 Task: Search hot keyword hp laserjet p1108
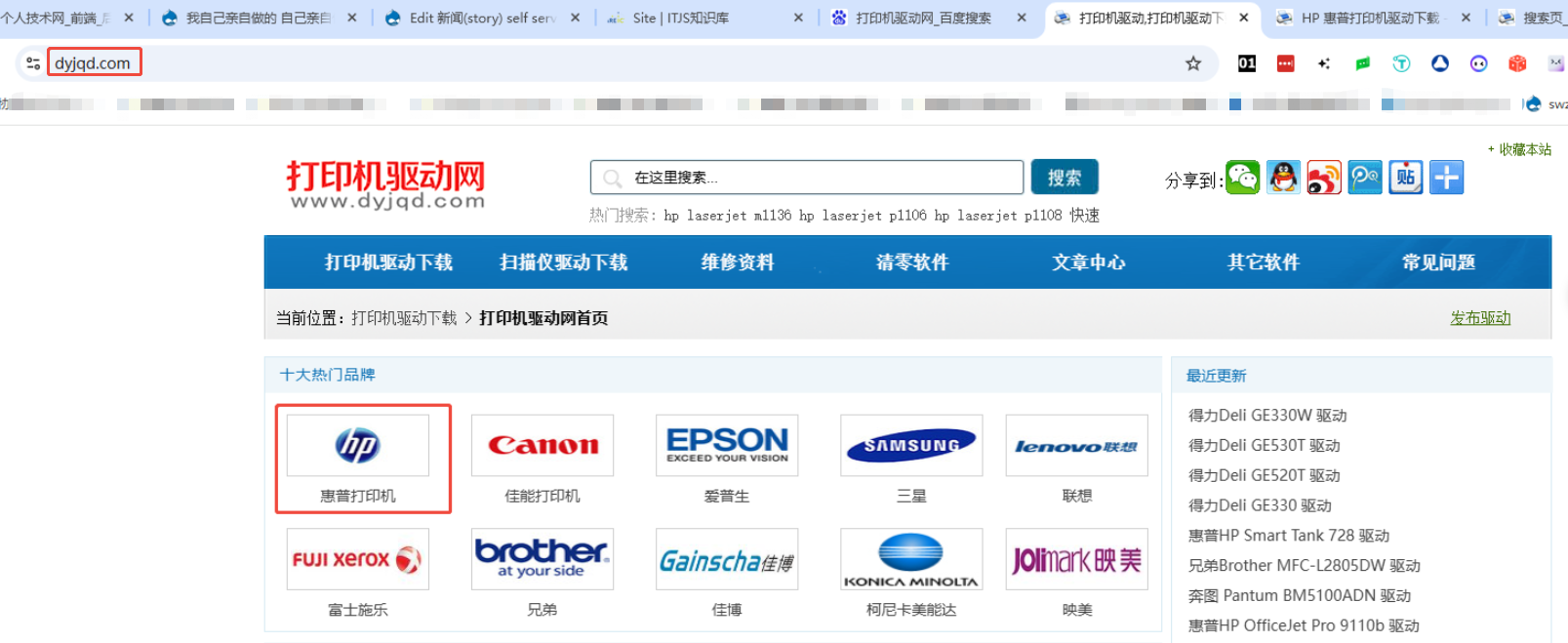coord(998,216)
